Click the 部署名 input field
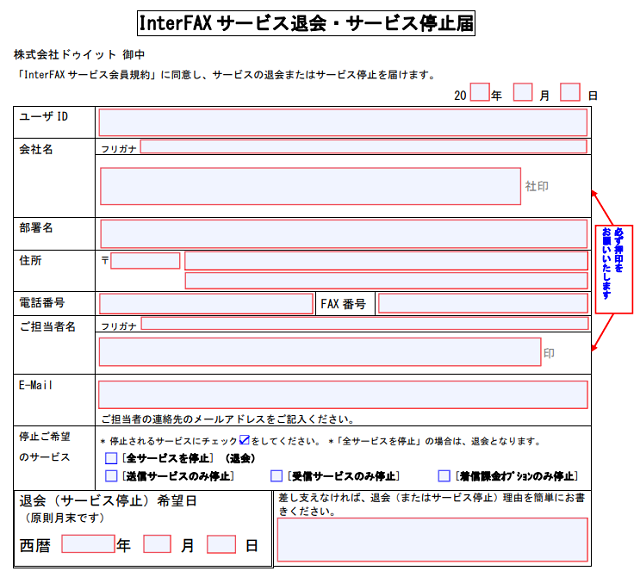The width and height of the screenshot is (640, 571). 344,234
